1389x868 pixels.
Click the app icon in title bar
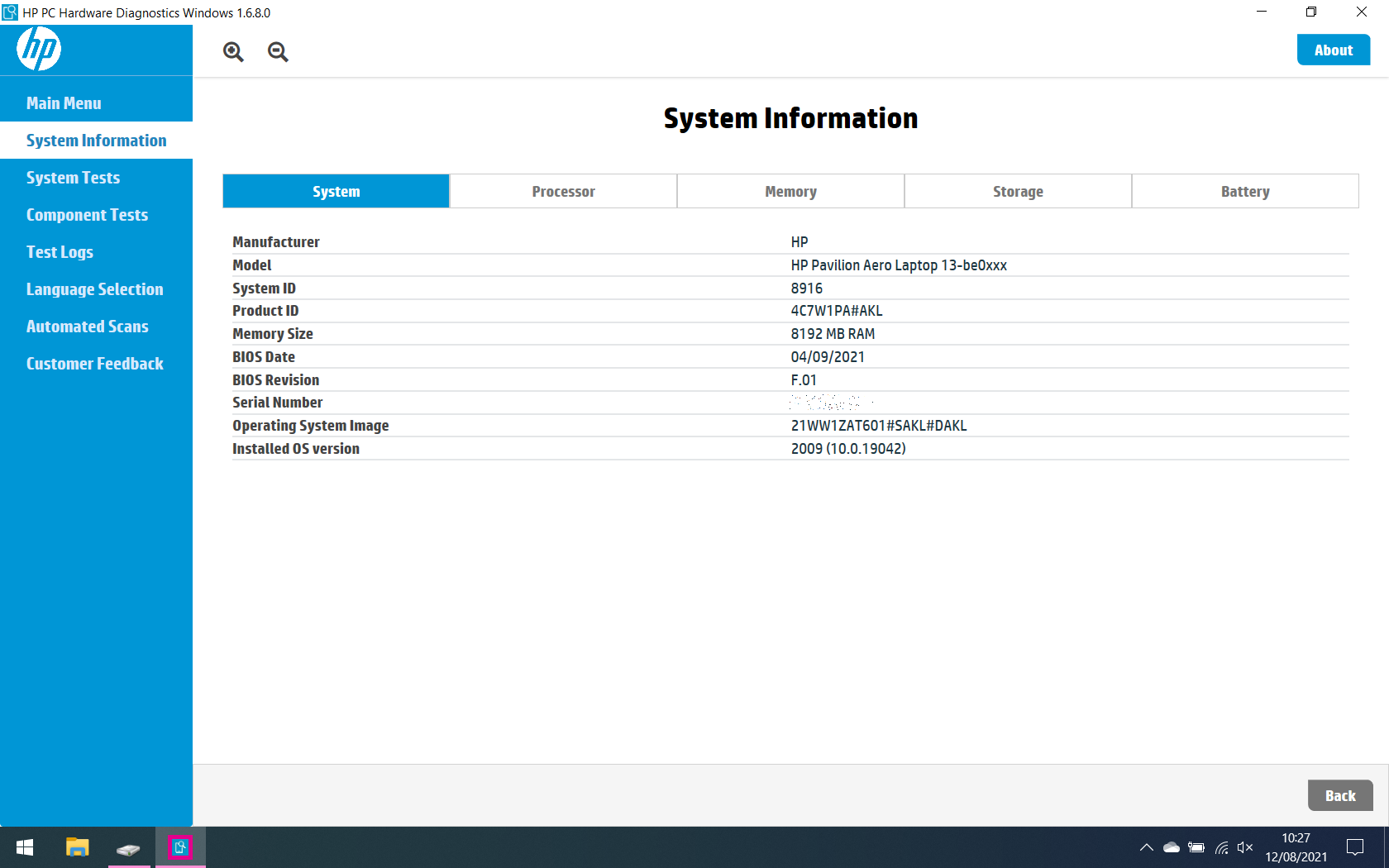[x=10, y=12]
